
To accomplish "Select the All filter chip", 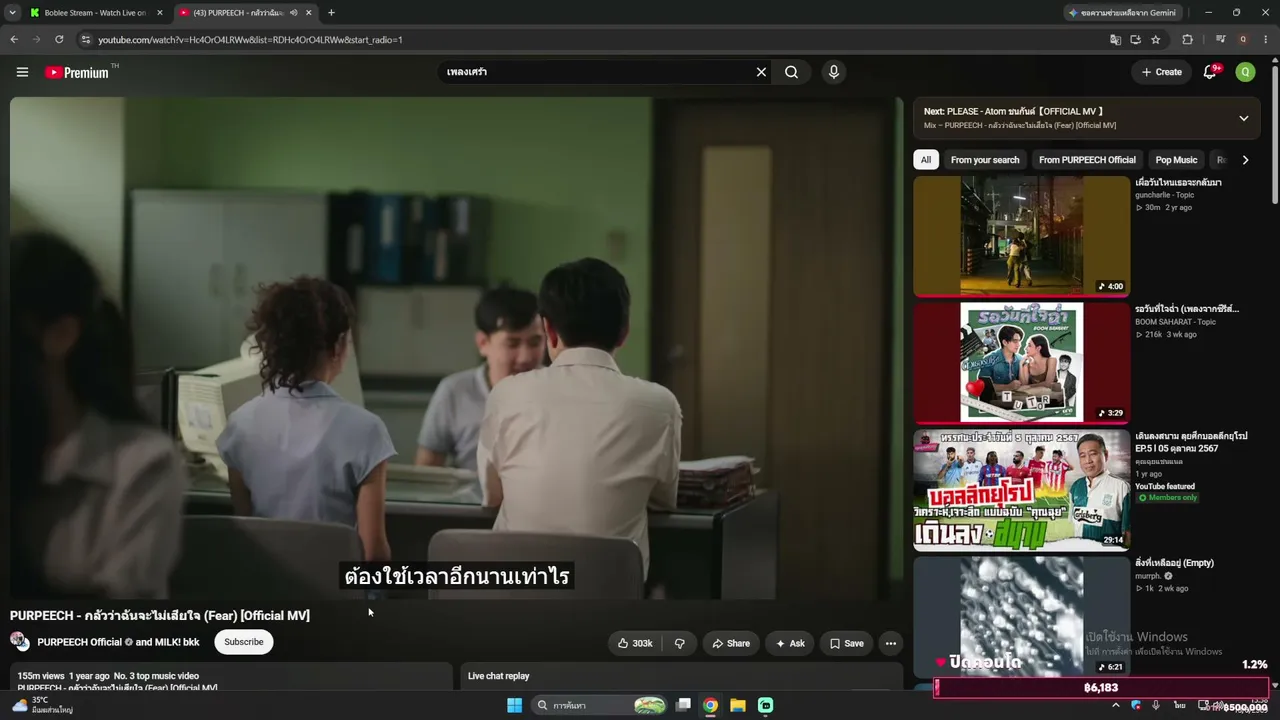I will pos(926,160).
